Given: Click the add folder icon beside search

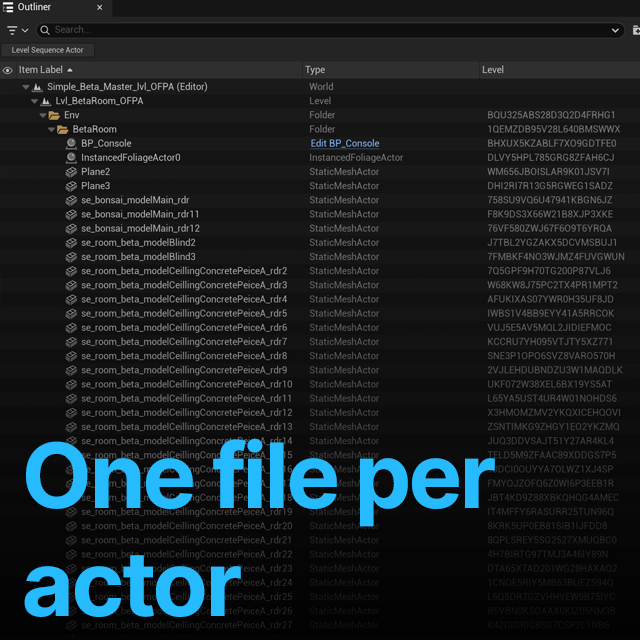Looking at the screenshot, I should pyautogui.click(x=636, y=30).
